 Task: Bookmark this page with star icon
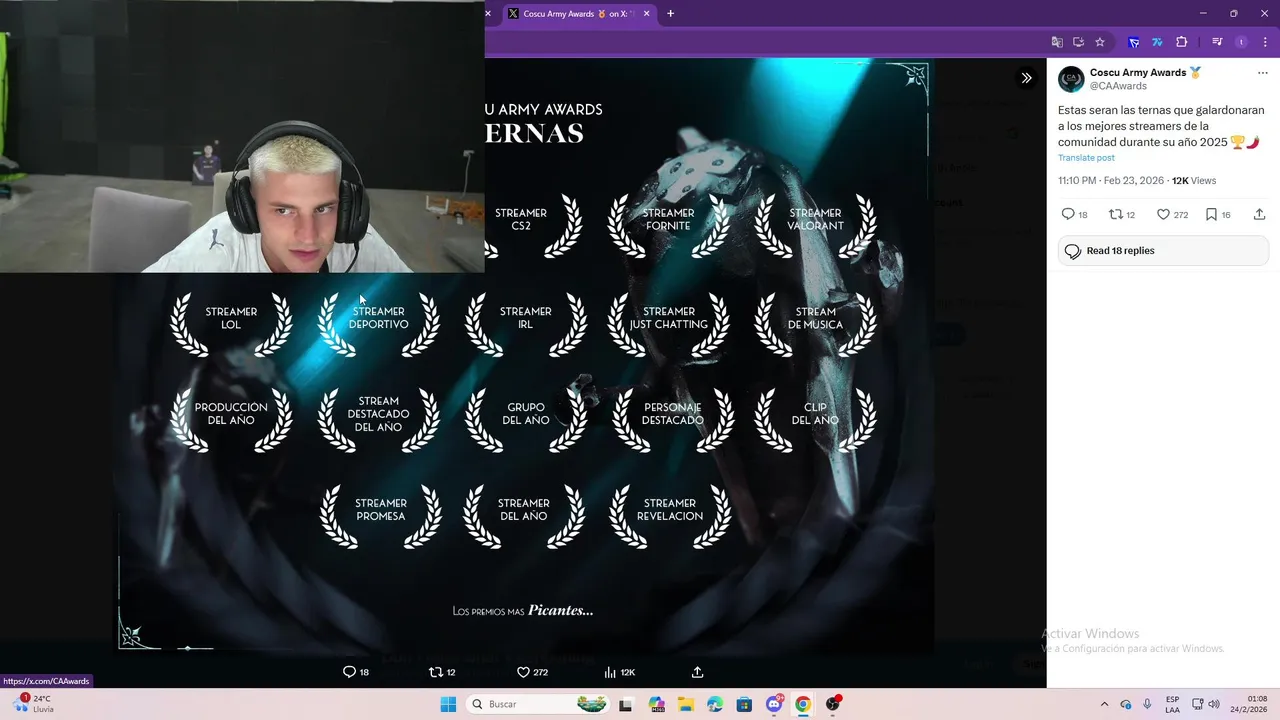pyautogui.click(x=1100, y=42)
